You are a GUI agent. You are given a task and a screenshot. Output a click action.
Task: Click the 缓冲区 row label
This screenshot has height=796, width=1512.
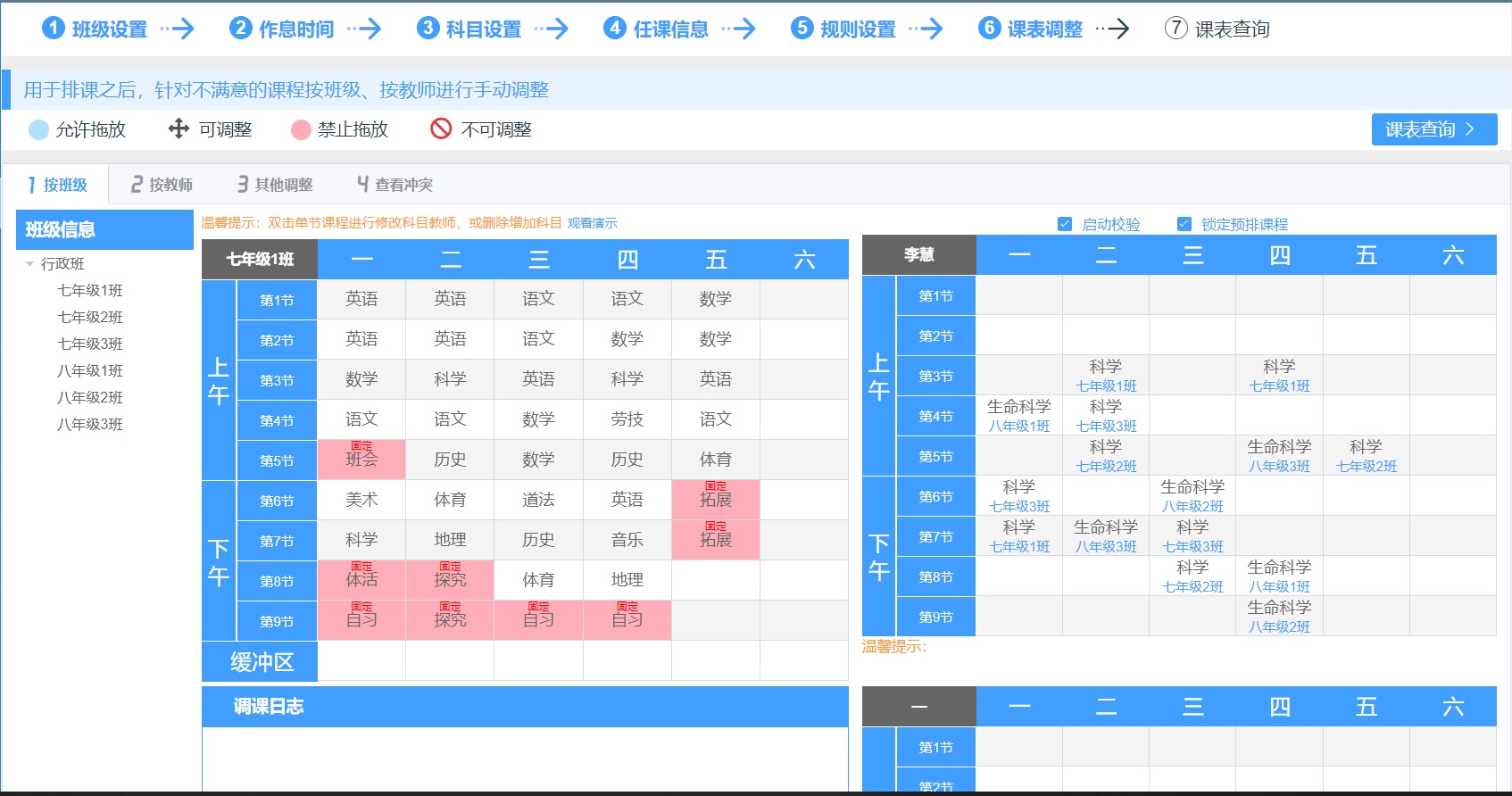point(260,661)
